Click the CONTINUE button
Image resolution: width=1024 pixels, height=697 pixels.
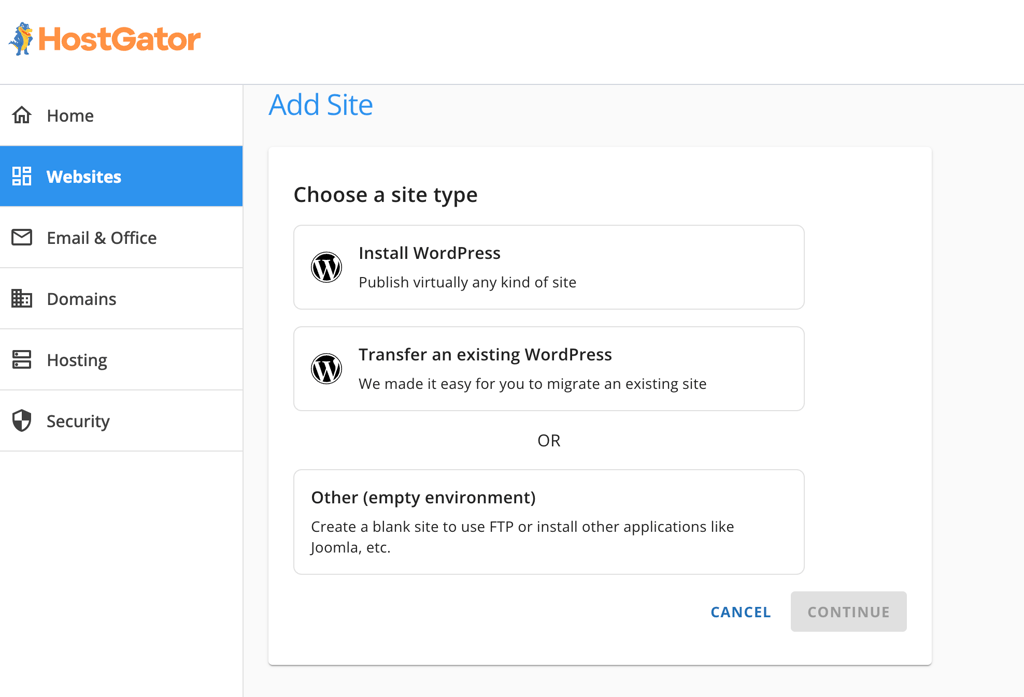click(x=848, y=612)
